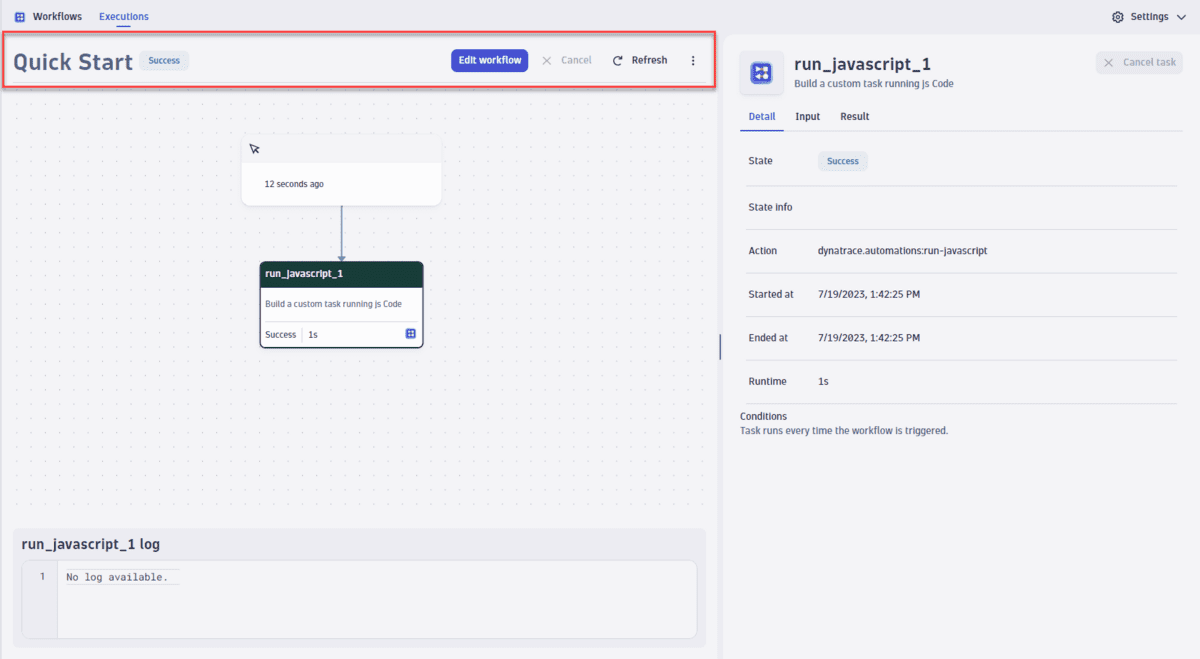Switch to the Result tab
The height and width of the screenshot is (659, 1200).
(854, 116)
